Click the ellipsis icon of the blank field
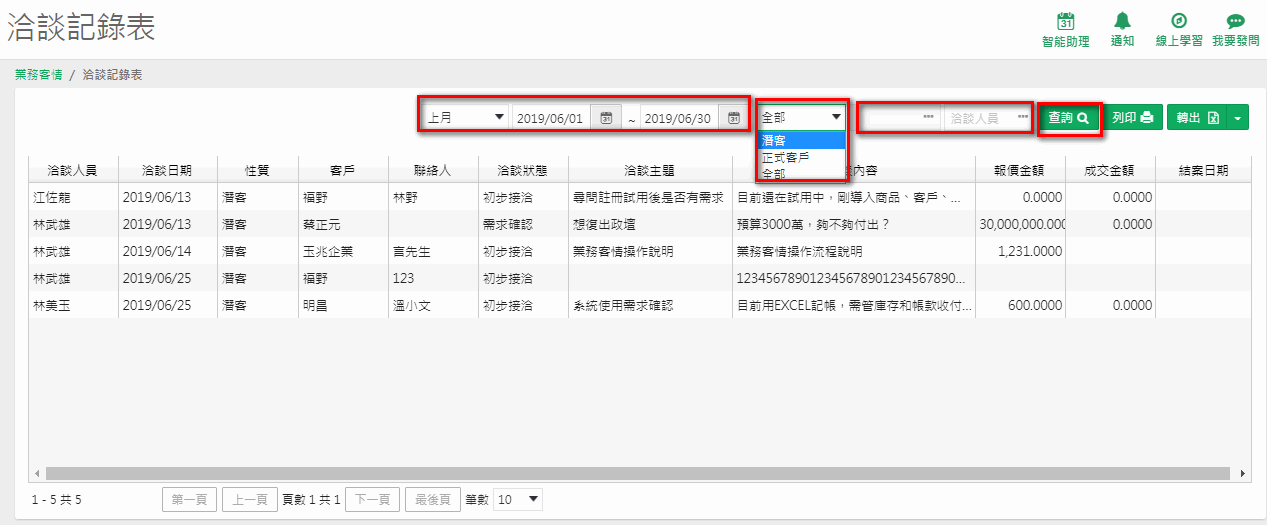Viewport: 1267px width, 525px height. pos(929,118)
